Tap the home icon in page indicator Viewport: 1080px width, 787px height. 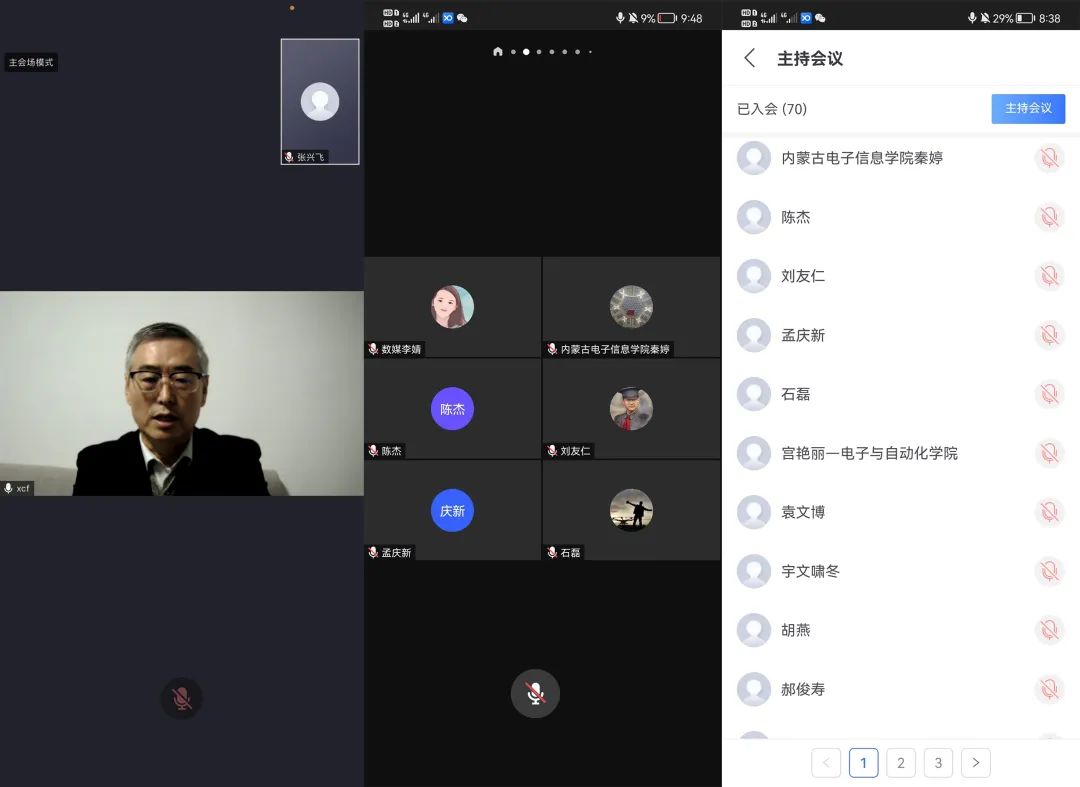pyautogui.click(x=498, y=51)
